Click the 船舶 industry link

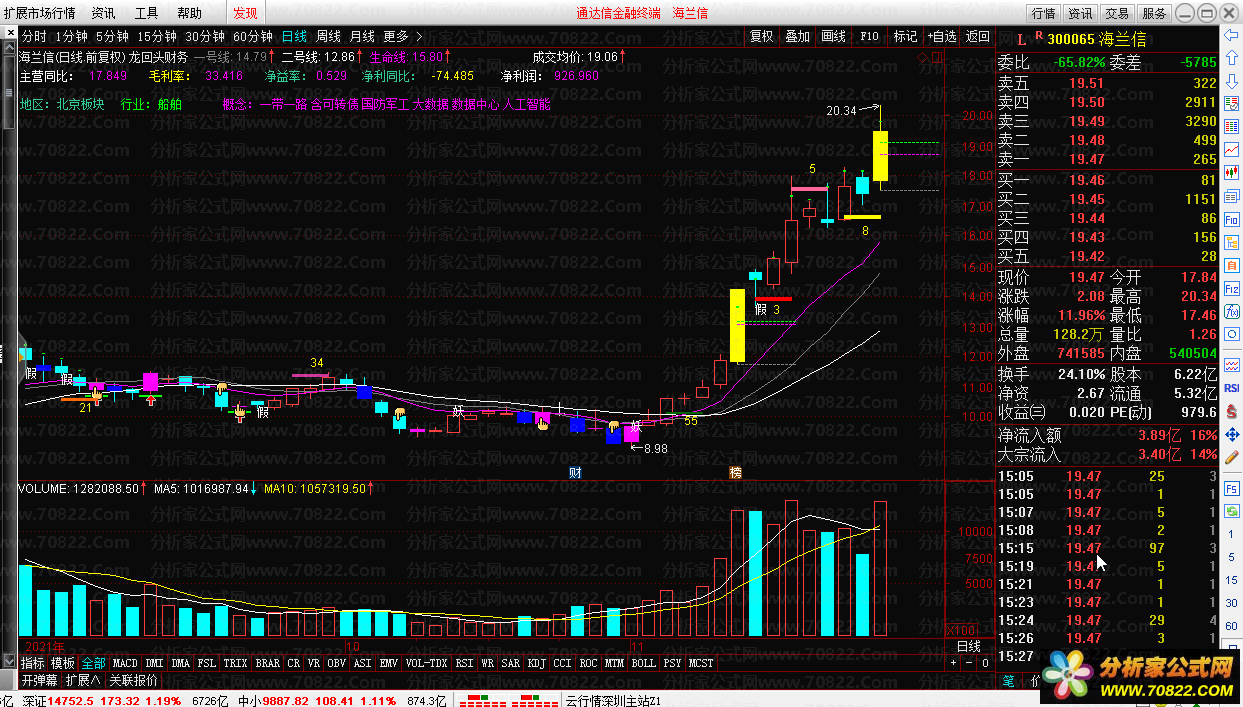click(169, 104)
